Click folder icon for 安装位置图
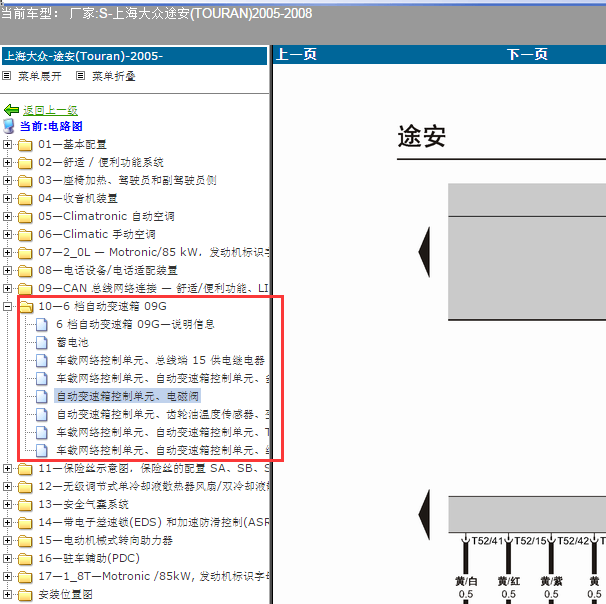Screen dimensions: 606x604 tap(25, 595)
